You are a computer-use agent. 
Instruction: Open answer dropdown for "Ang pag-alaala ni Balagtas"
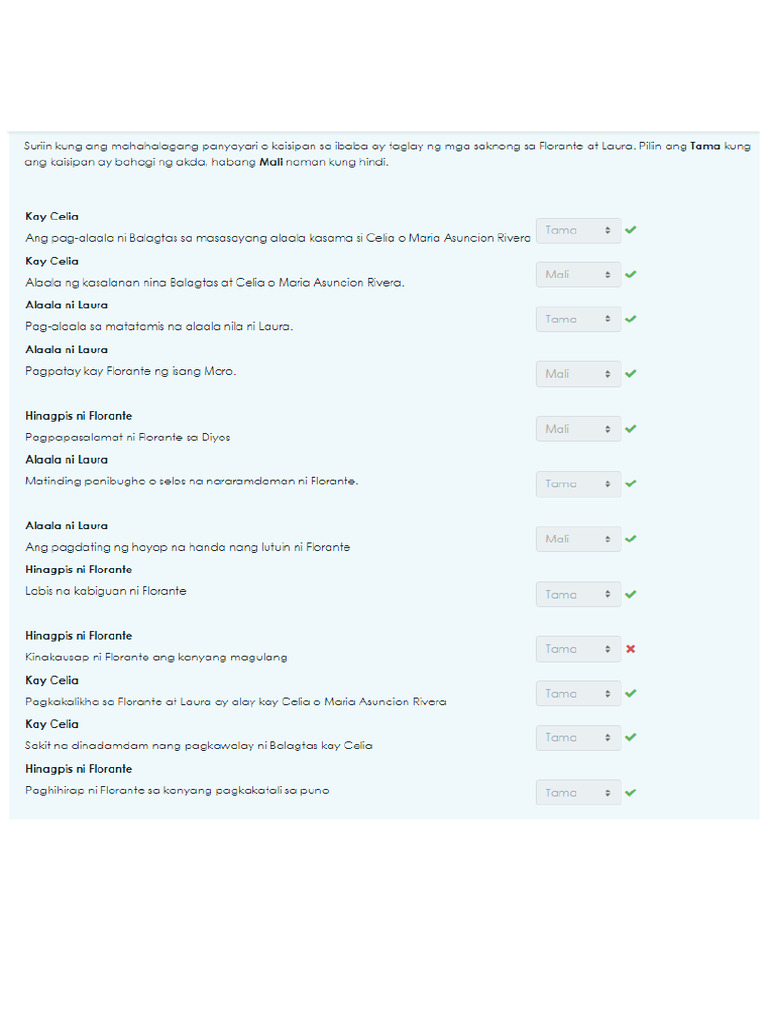point(578,230)
